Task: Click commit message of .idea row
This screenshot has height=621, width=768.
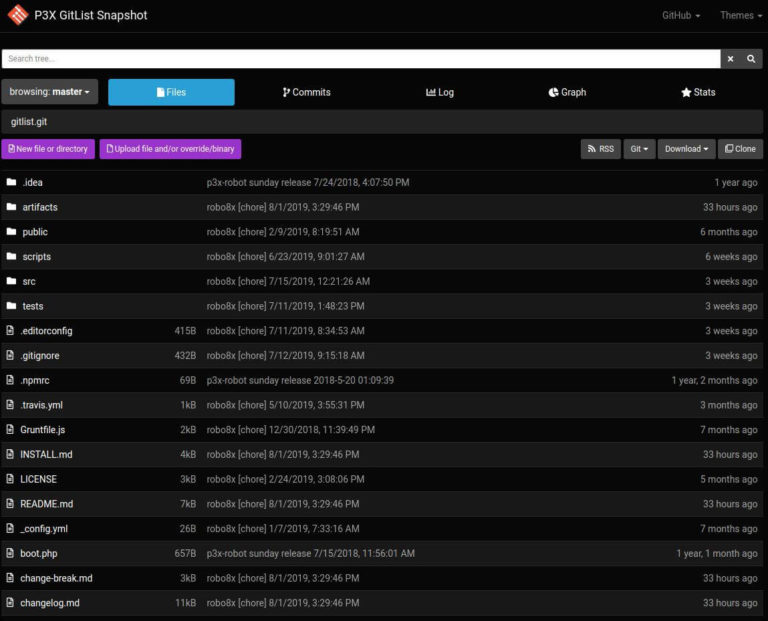Action: tap(308, 182)
